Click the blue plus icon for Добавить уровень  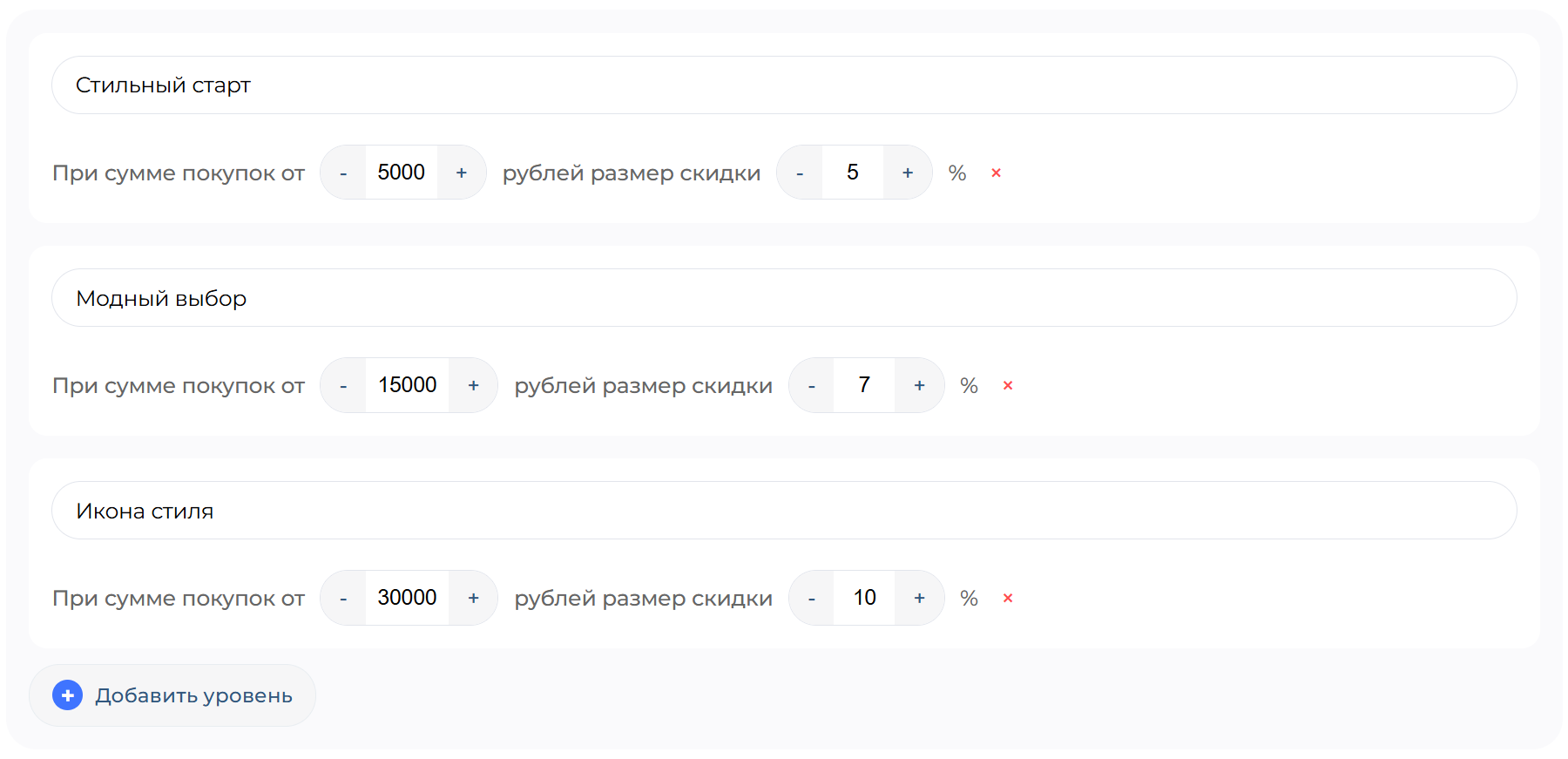tap(68, 695)
